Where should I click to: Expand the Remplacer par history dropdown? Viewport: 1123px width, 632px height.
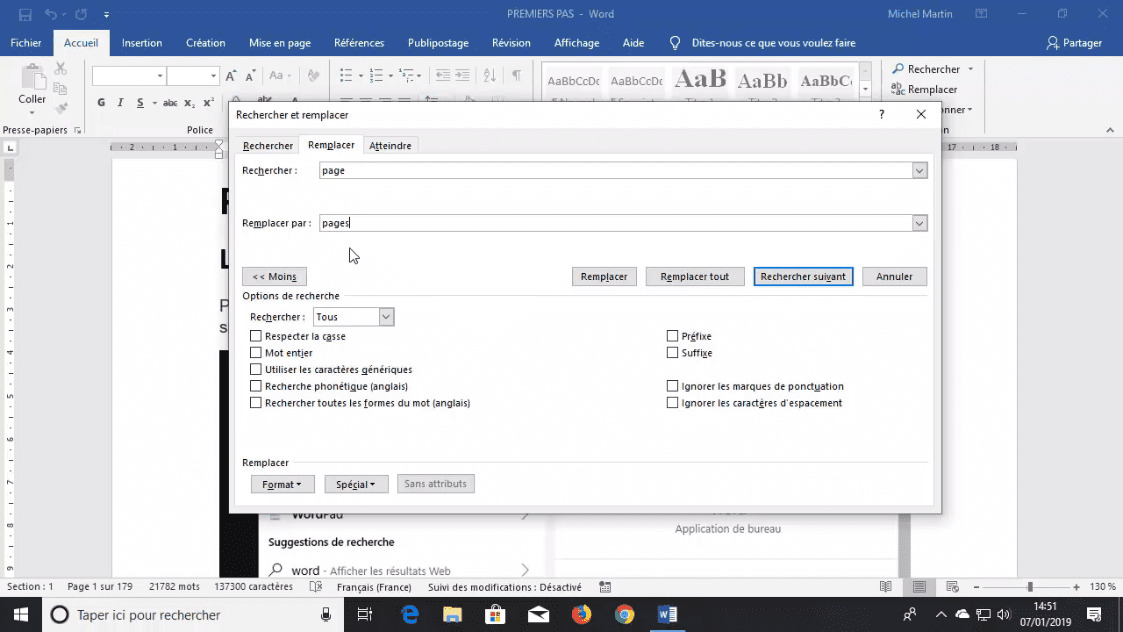(x=919, y=223)
